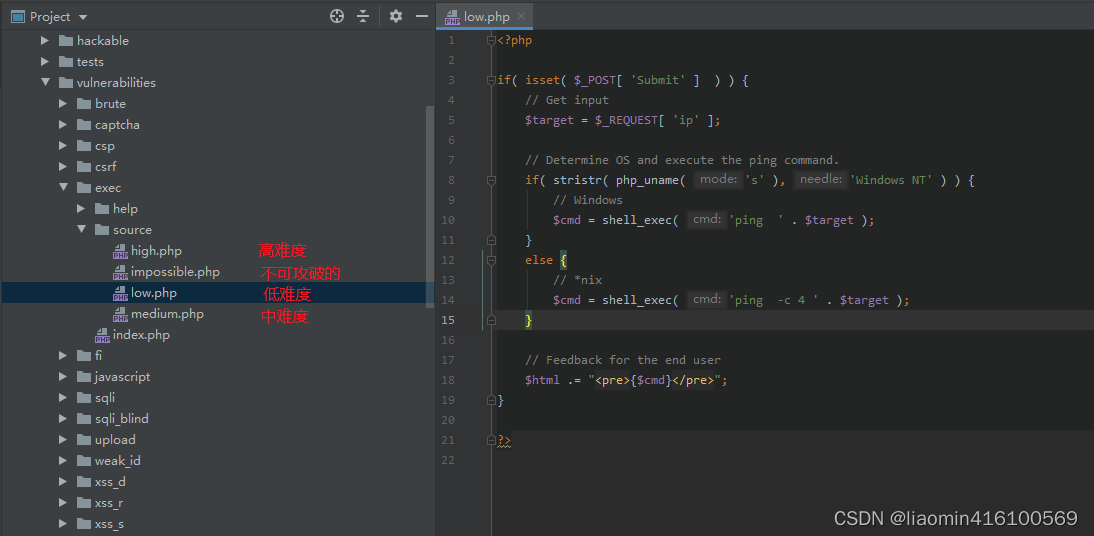
Task: Expand the hackable folder
Action: 45,40
